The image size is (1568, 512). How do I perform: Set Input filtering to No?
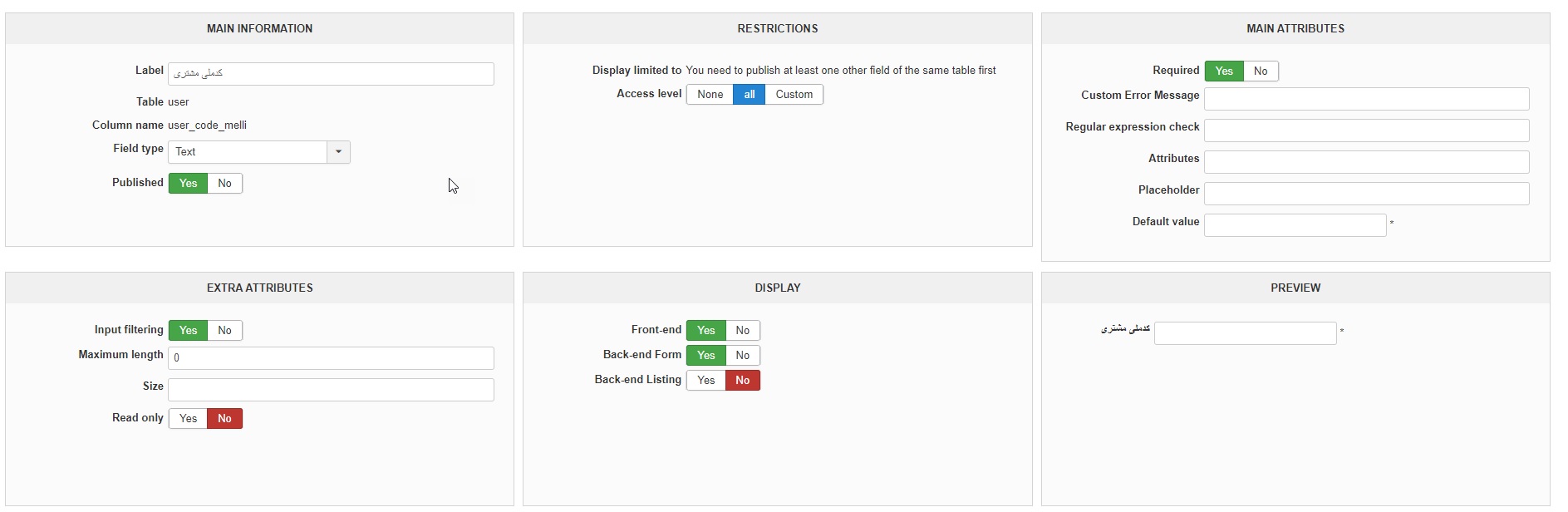(x=224, y=331)
